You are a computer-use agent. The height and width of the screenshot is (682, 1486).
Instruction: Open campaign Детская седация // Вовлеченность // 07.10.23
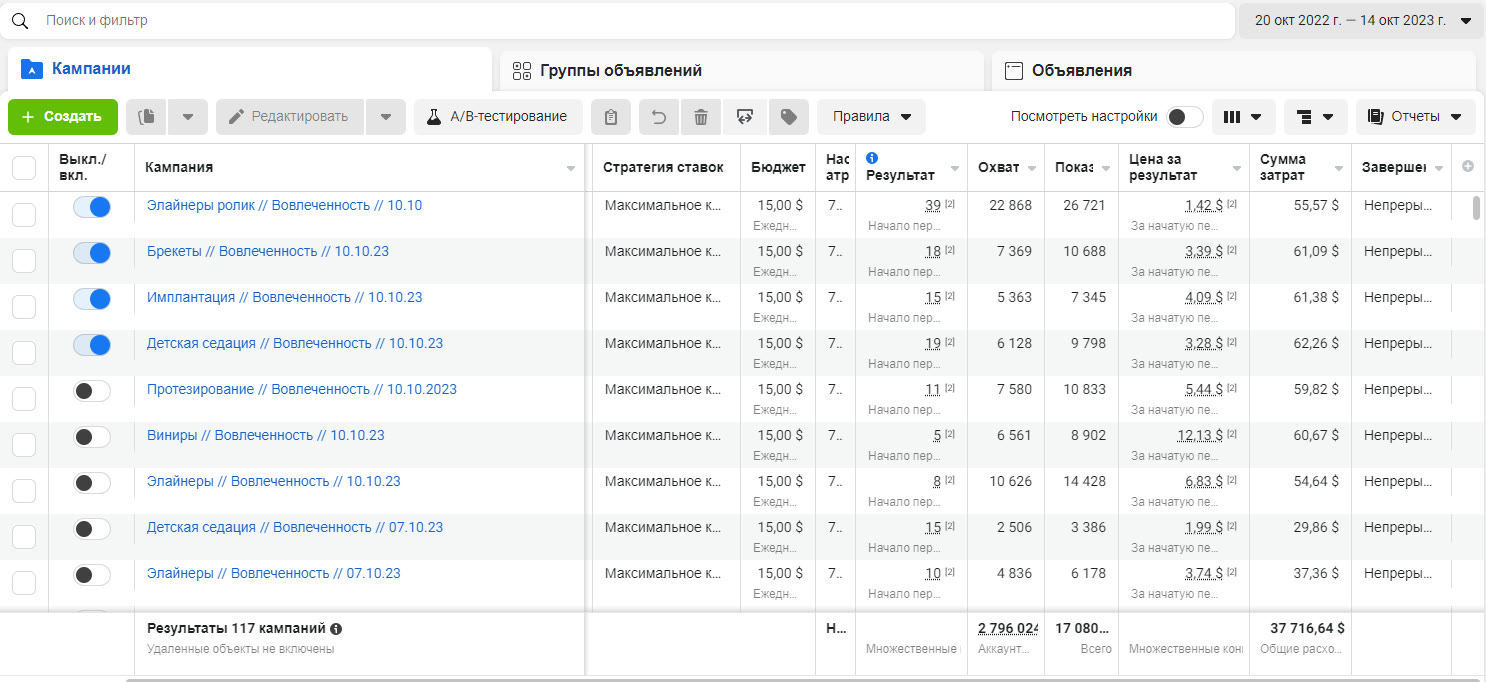295,528
